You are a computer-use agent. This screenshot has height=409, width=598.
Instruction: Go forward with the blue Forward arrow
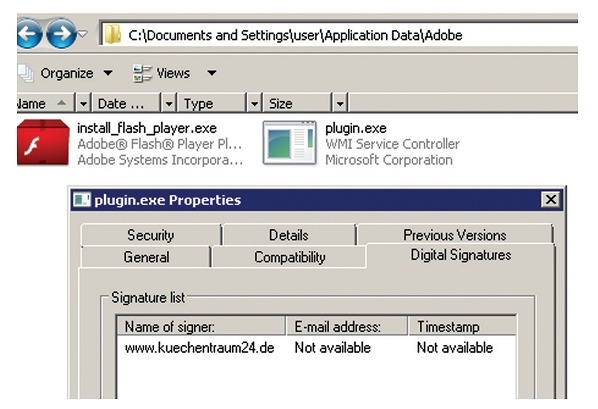click(61, 34)
